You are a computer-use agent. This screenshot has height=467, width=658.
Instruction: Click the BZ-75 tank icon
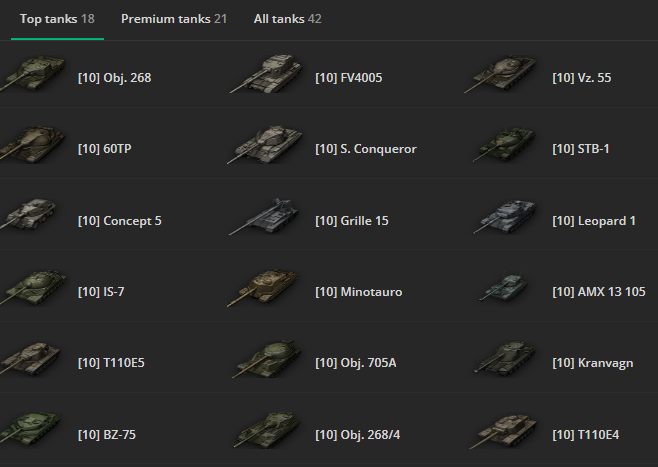30,428
